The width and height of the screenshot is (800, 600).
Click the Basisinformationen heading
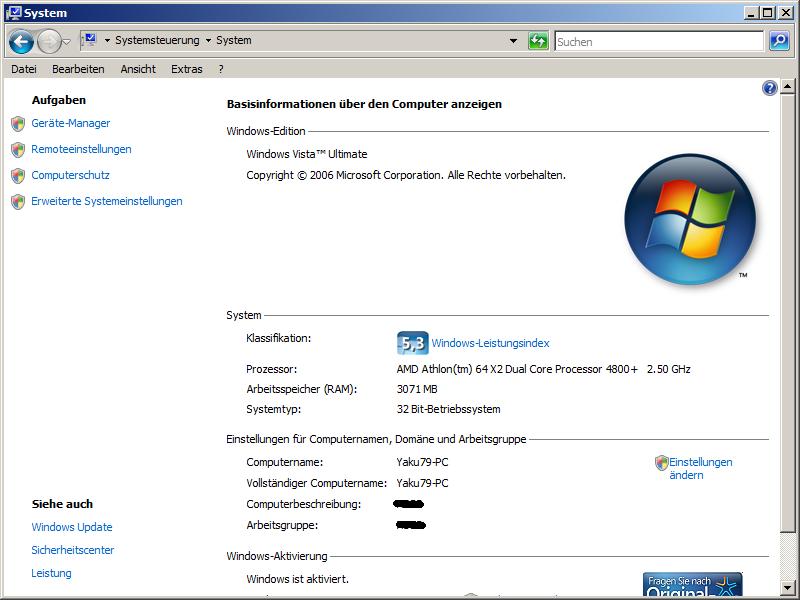pyautogui.click(x=364, y=104)
